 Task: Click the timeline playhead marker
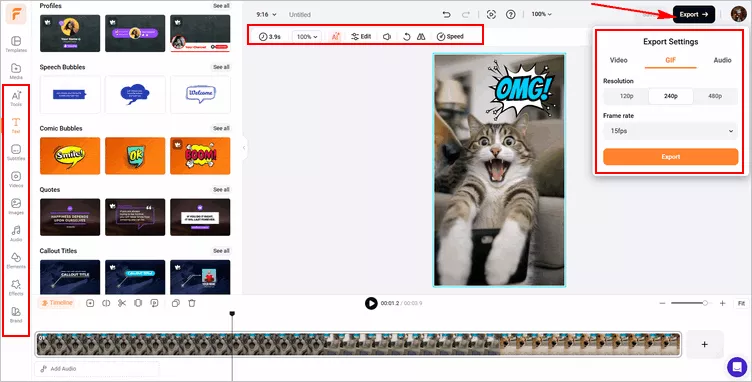(x=232, y=313)
